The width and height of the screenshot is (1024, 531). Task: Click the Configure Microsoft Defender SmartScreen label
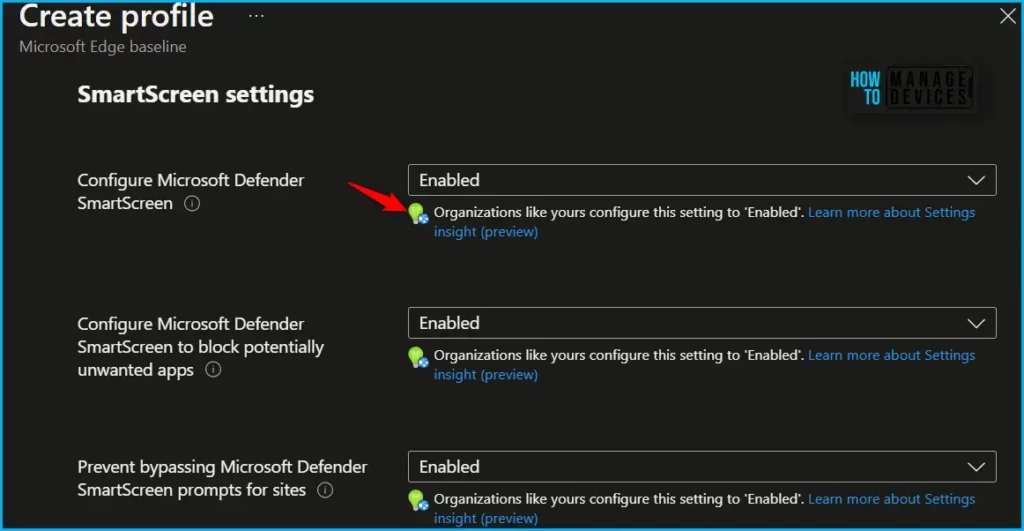[191, 191]
